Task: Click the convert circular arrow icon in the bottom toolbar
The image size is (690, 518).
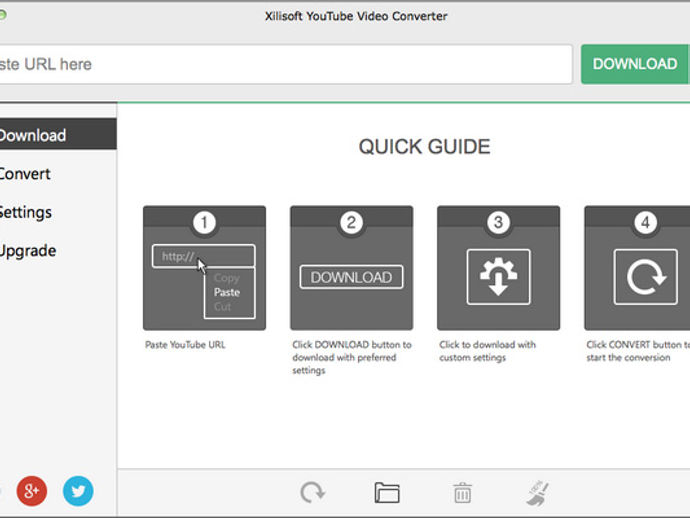Action: pos(313,492)
